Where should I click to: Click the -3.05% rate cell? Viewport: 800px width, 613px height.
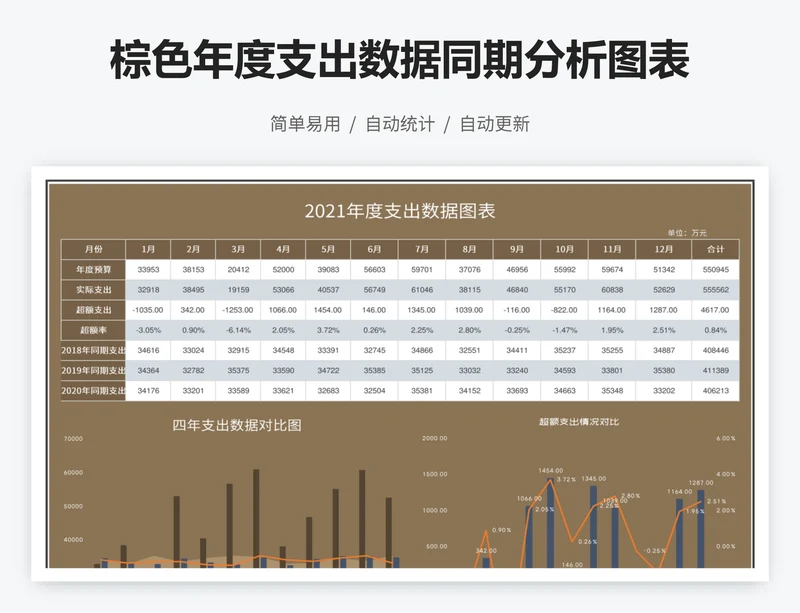coord(148,330)
